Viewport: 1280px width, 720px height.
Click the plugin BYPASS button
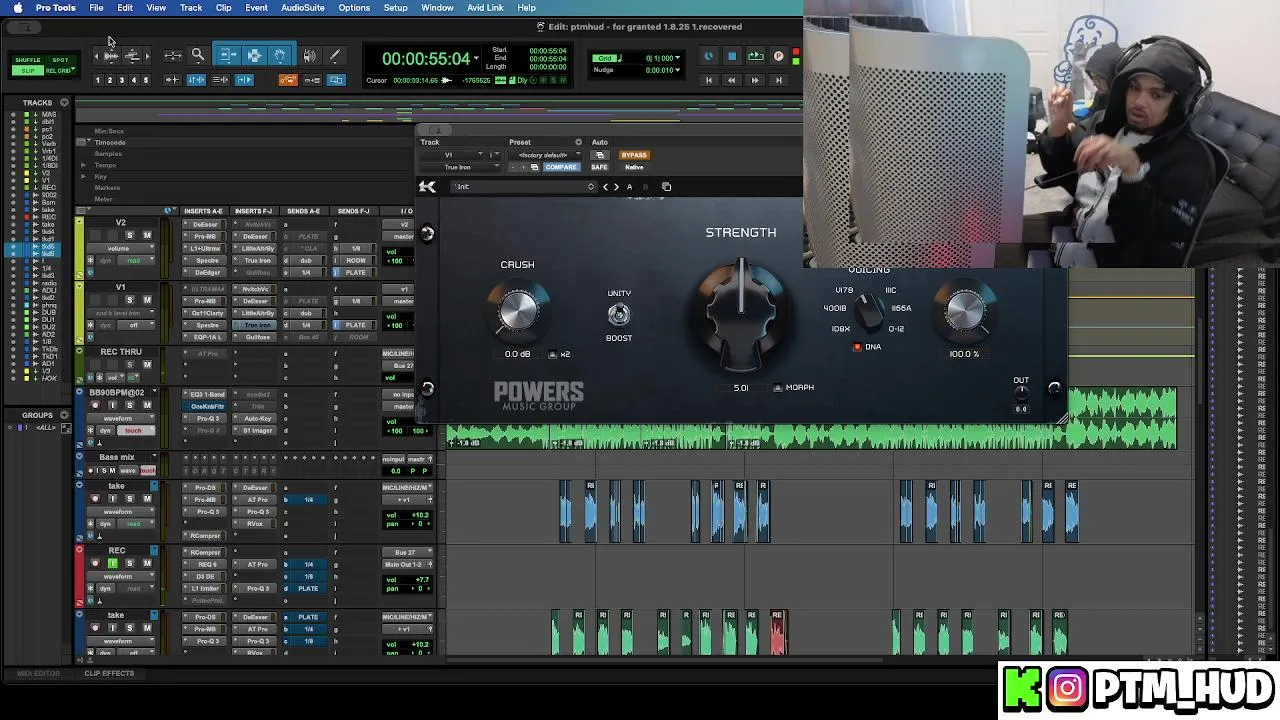coord(634,155)
